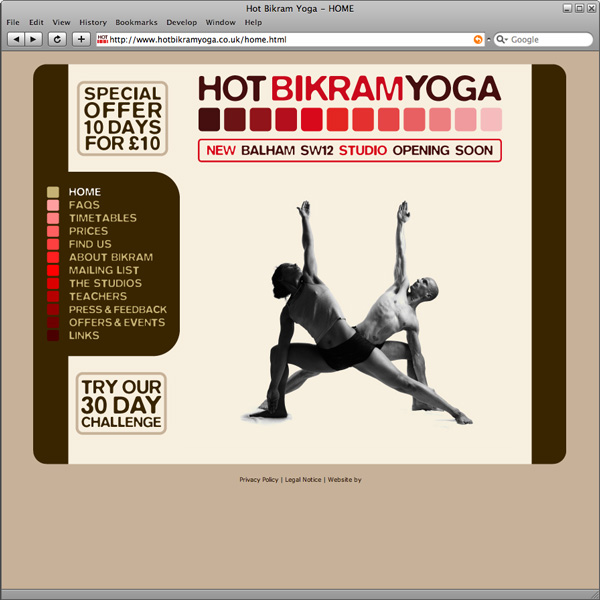The height and width of the screenshot is (600, 600).
Task: Open the PRESS & FEEDBACK page link
Action: click(x=118, y=309)
